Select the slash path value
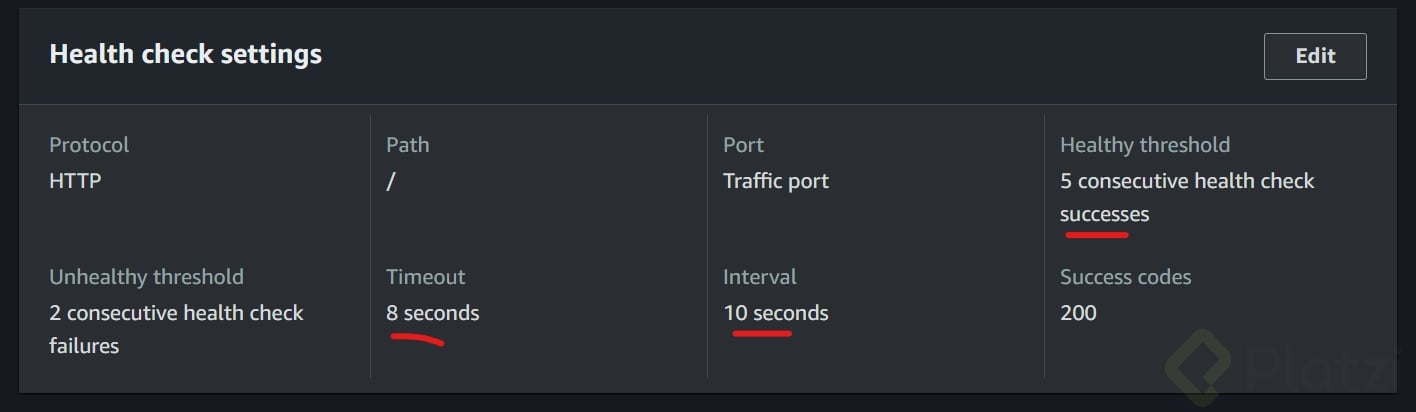Viewport: 1416px width, 412px height. click(390, 182)
